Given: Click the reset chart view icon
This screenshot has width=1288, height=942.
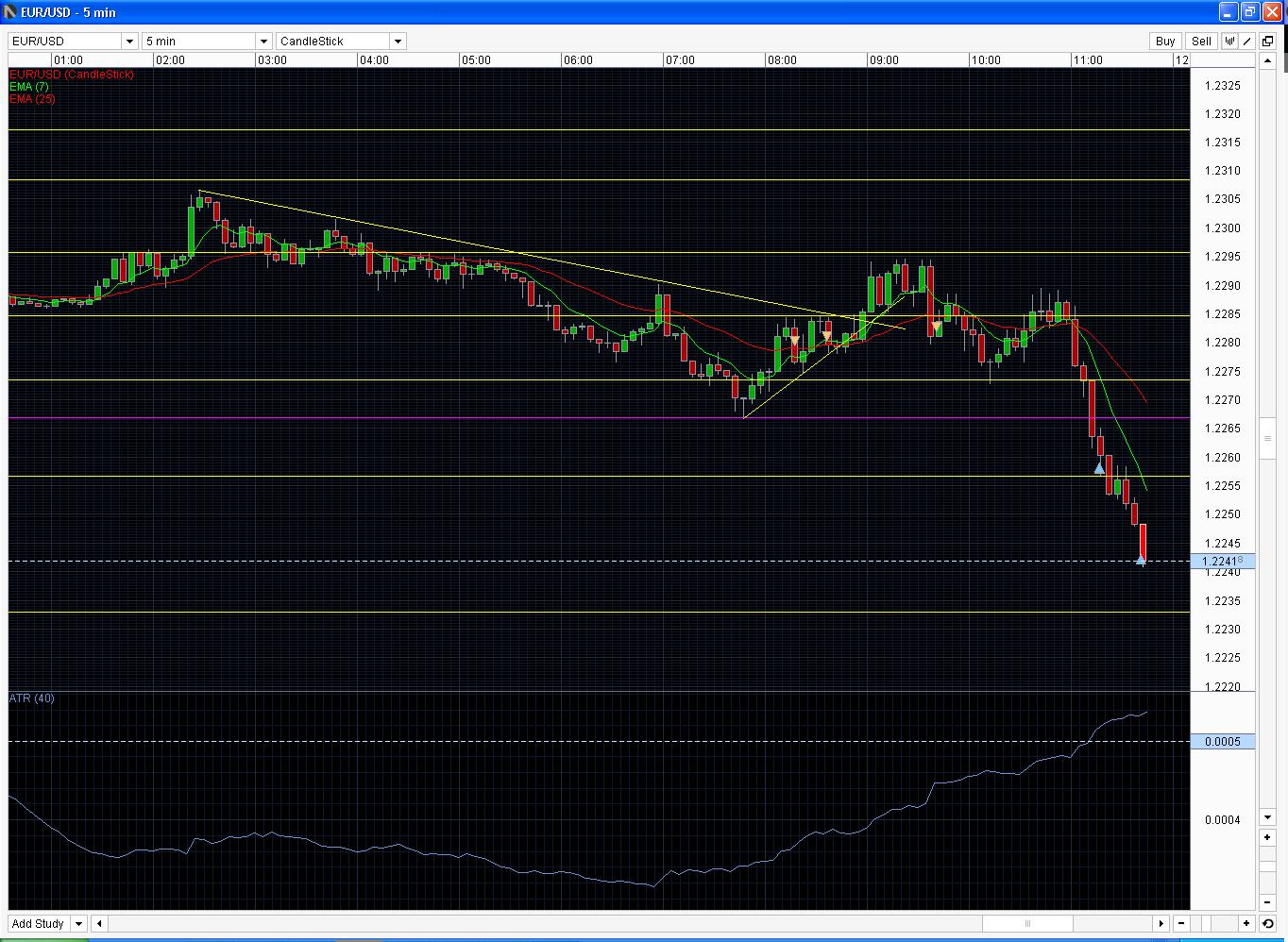Looking at the screenshot, I should (1267, 924).
